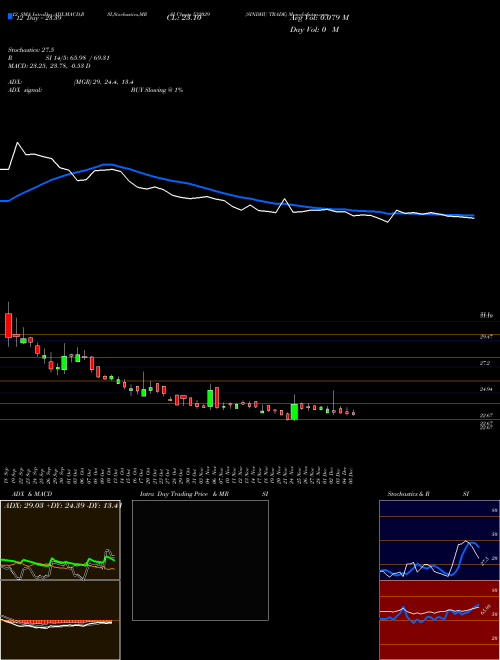Click the 'Intra Day Trading Price & MR' title
Image resolution: width=500 pixels, height=660 pixels.
(x=184, y=494)
